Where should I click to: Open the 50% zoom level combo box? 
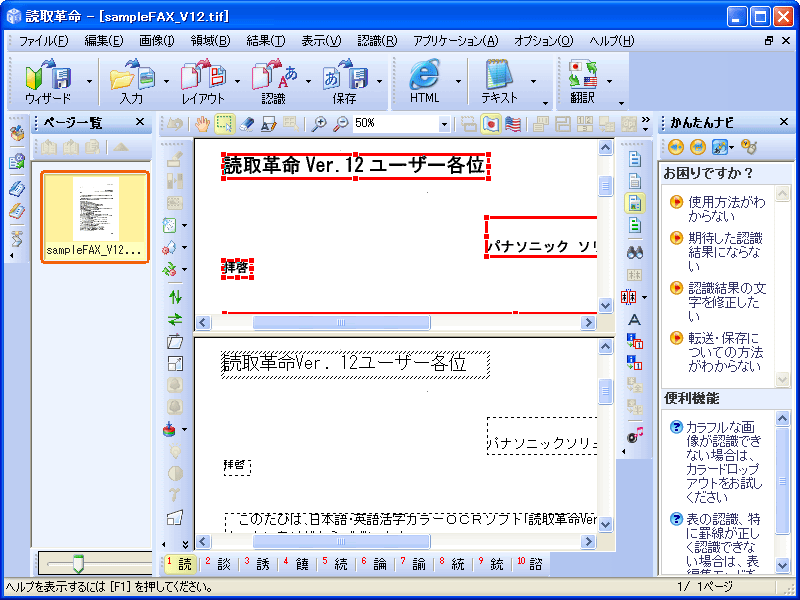pos(444,124)
